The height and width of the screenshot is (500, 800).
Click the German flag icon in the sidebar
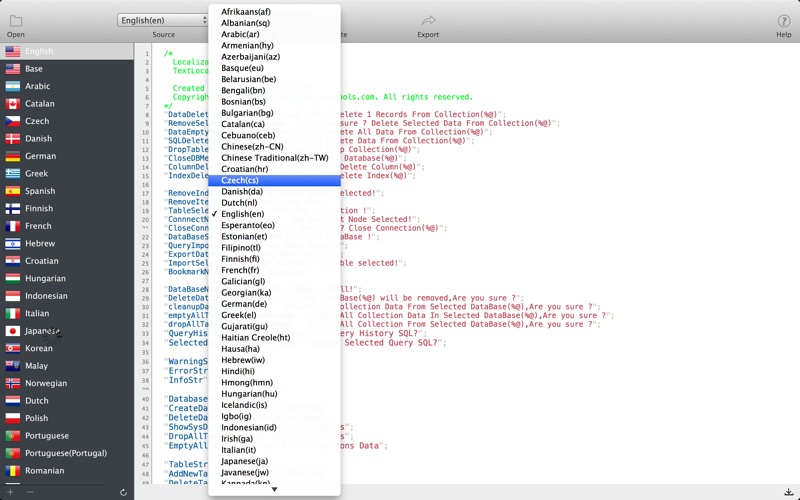click(x=13, y=156)
